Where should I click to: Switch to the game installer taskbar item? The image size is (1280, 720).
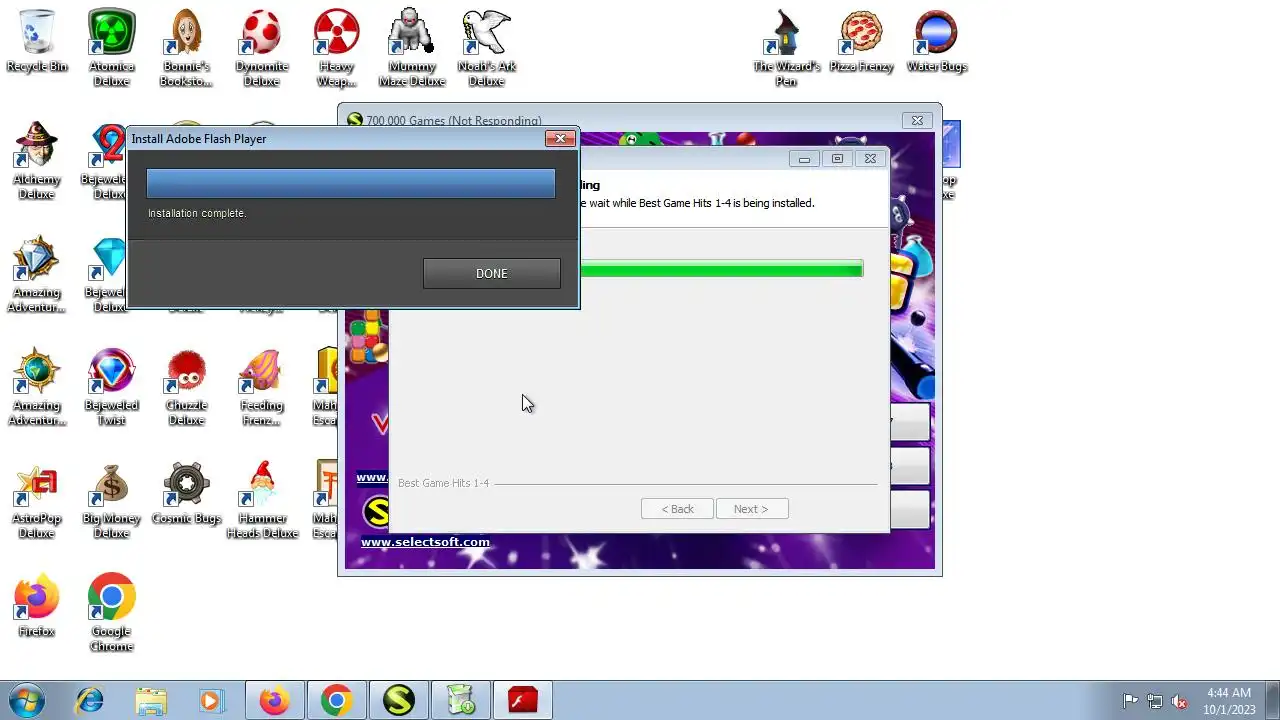[x=461, y=701]
